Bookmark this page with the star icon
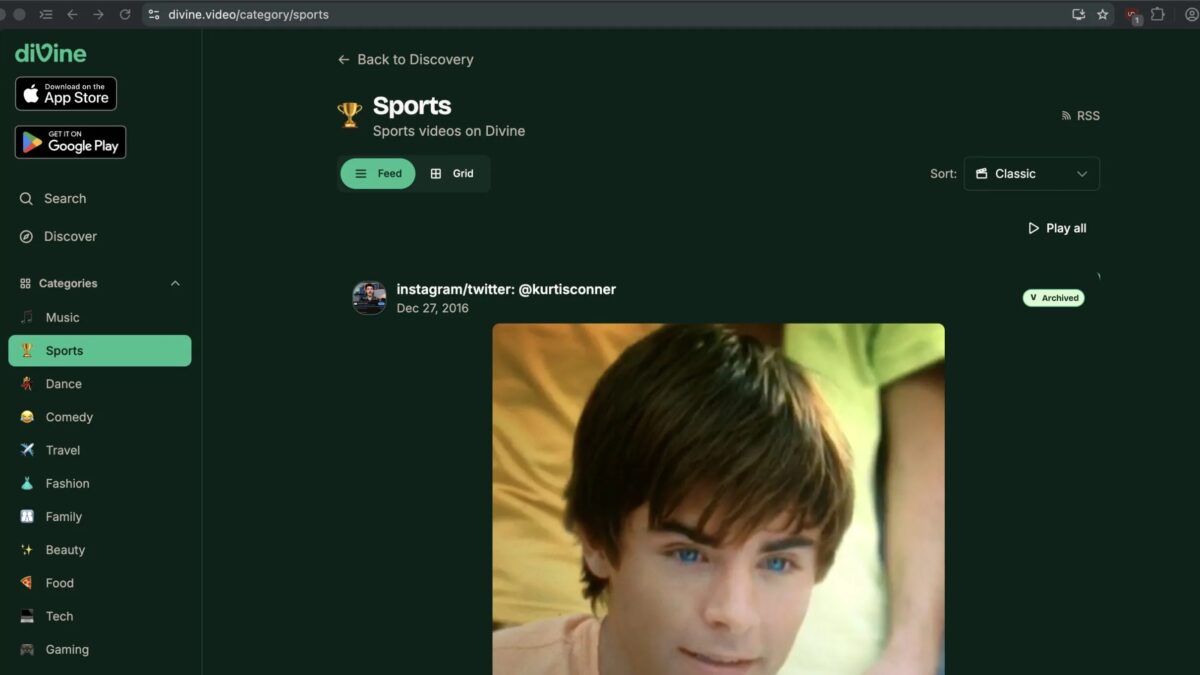Viewport: 1200px width, 675px height. click(x=1103, y=15)
